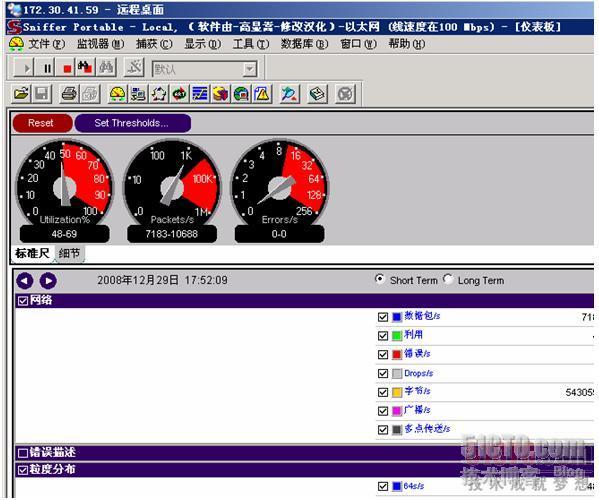Toggle the 粒度分布 section checkbox
Image resolution: width=599 pixels, height=500 pixels.
point(23,470)
